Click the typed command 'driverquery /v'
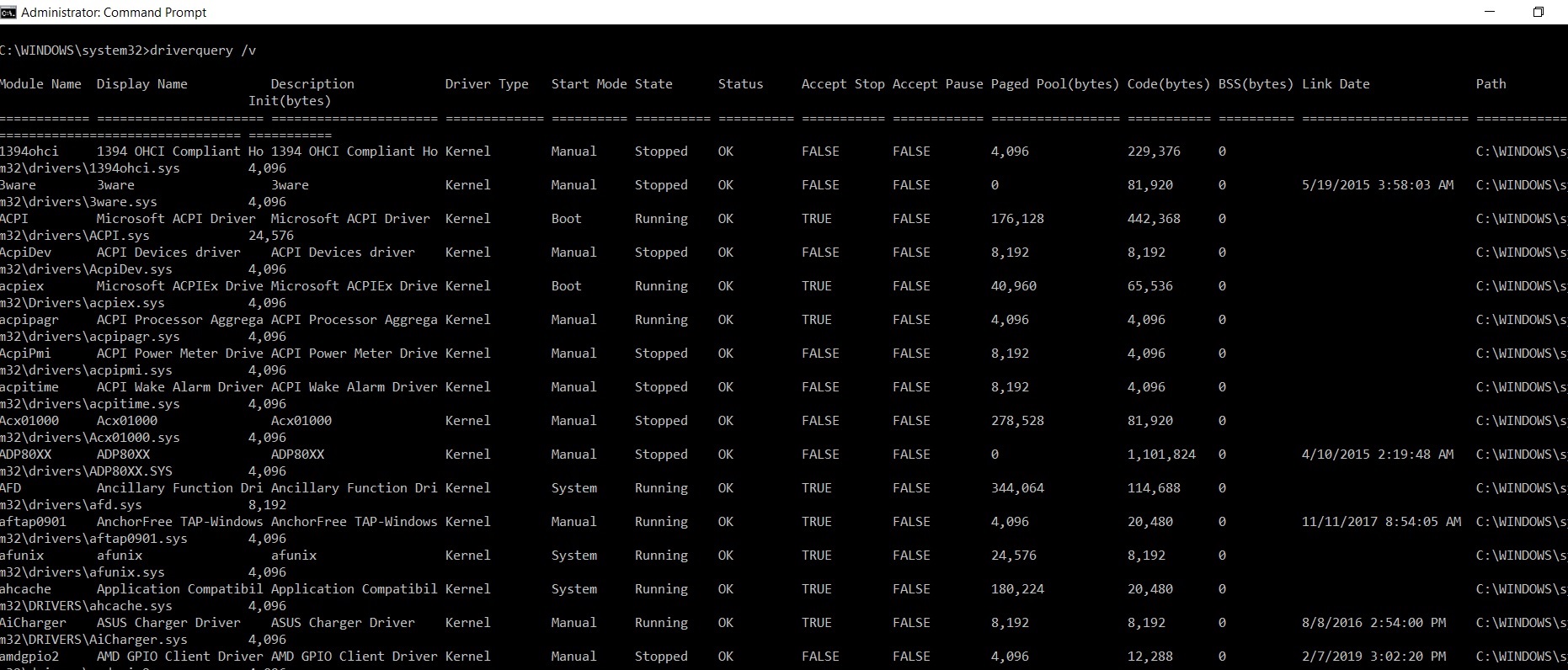The image size is (1568, 670). coord(203,51)
